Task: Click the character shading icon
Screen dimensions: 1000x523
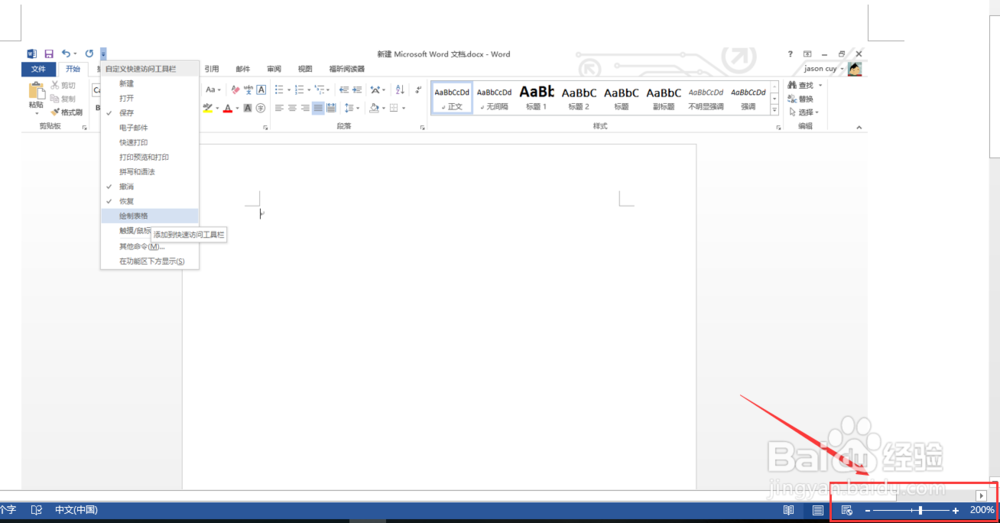Action: point(247,108)
